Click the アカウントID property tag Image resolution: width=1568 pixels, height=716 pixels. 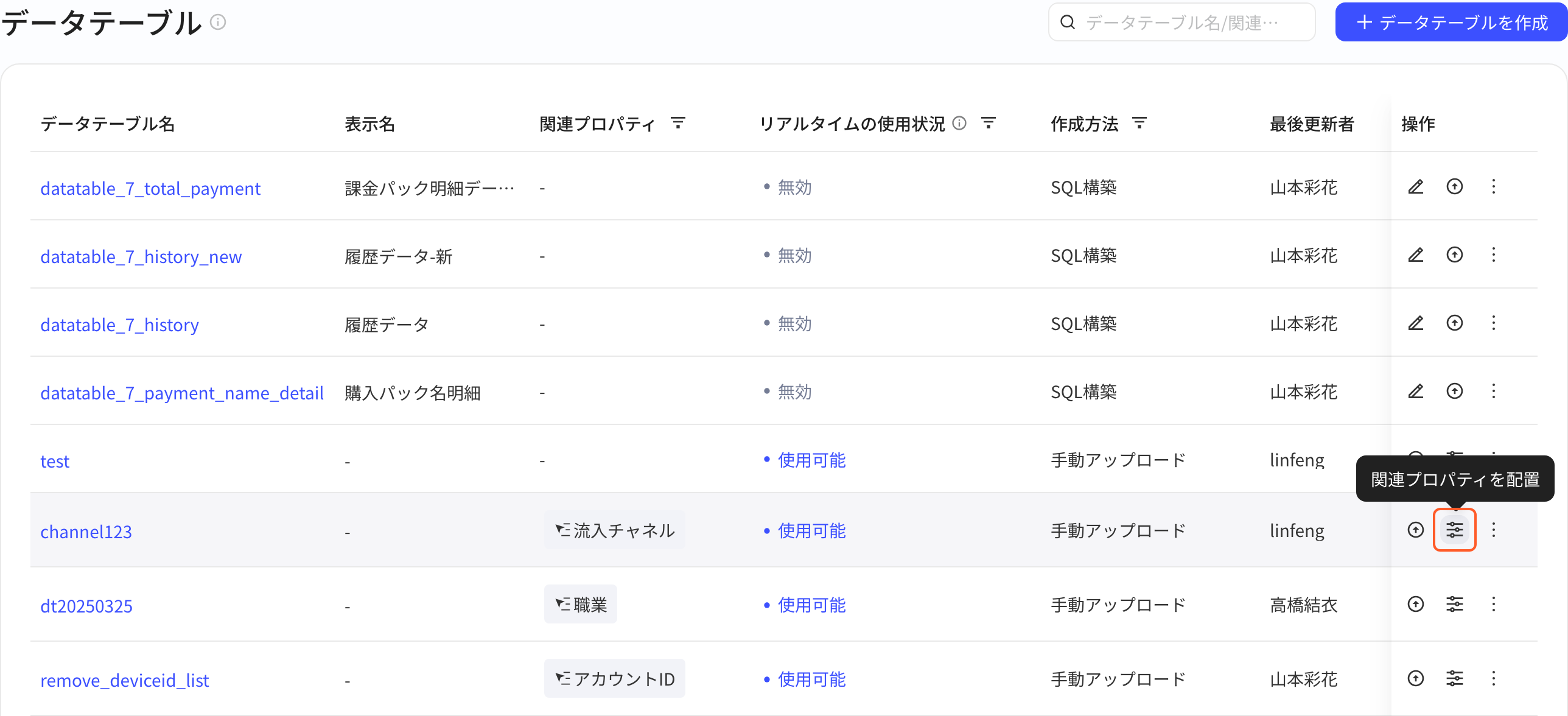click(615, 679)
